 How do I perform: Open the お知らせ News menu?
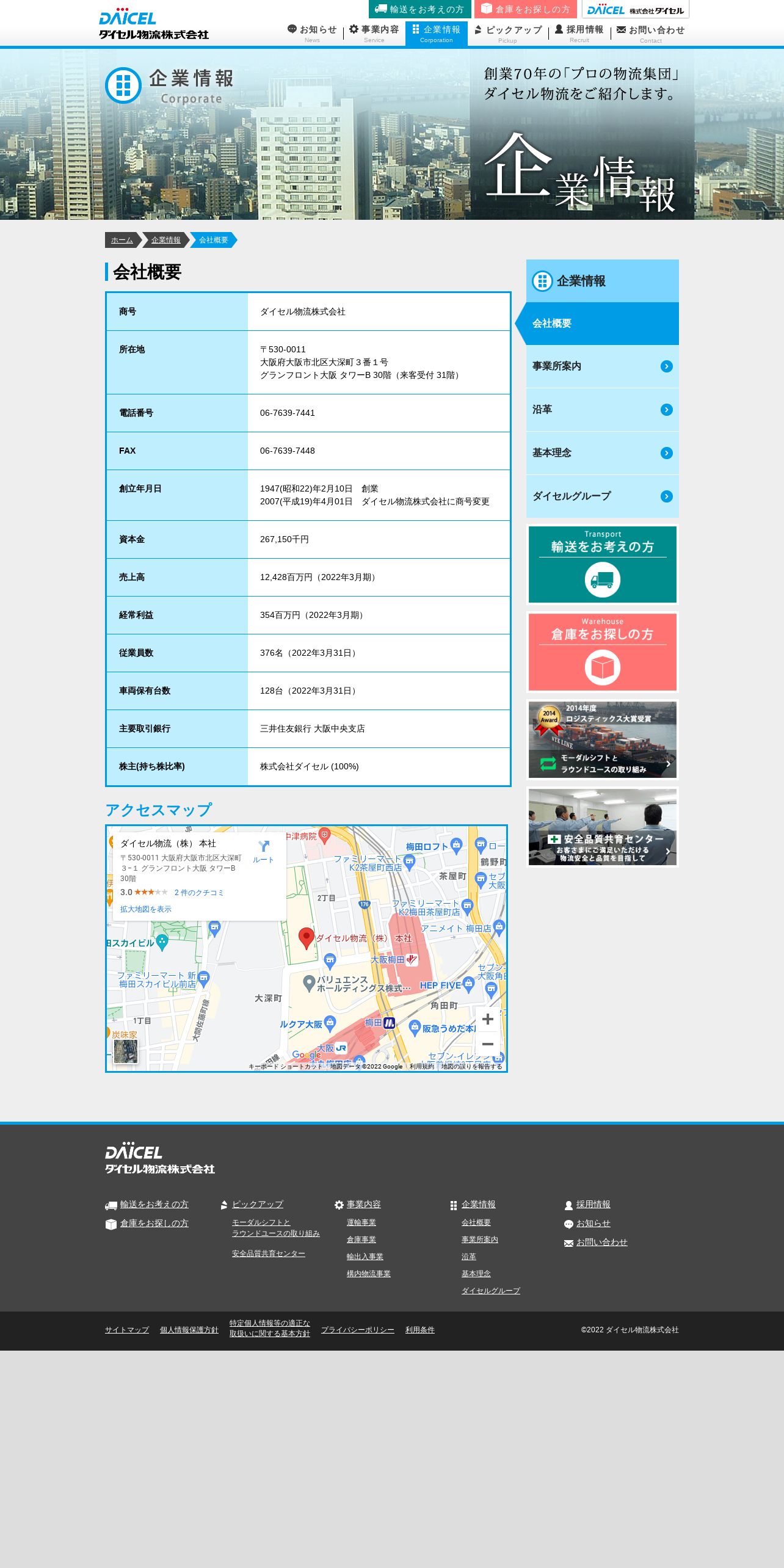point(313,34)
